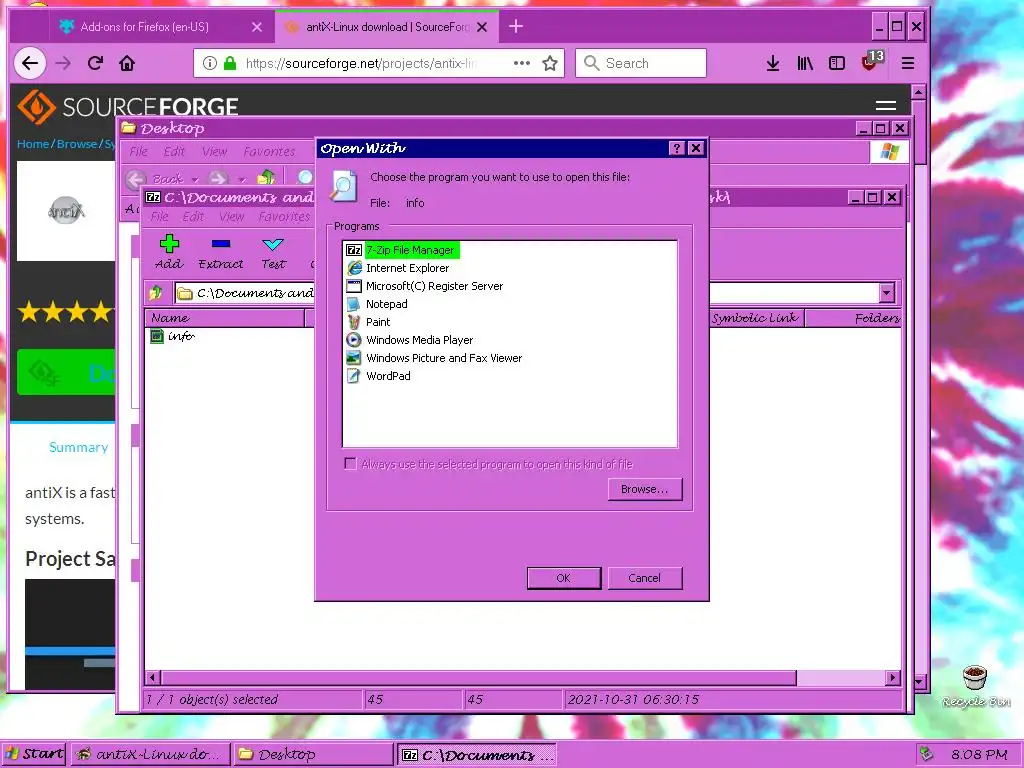Open Firefox page actions (three dots)
Screen dimensions: 1024x768
(522, 63)
